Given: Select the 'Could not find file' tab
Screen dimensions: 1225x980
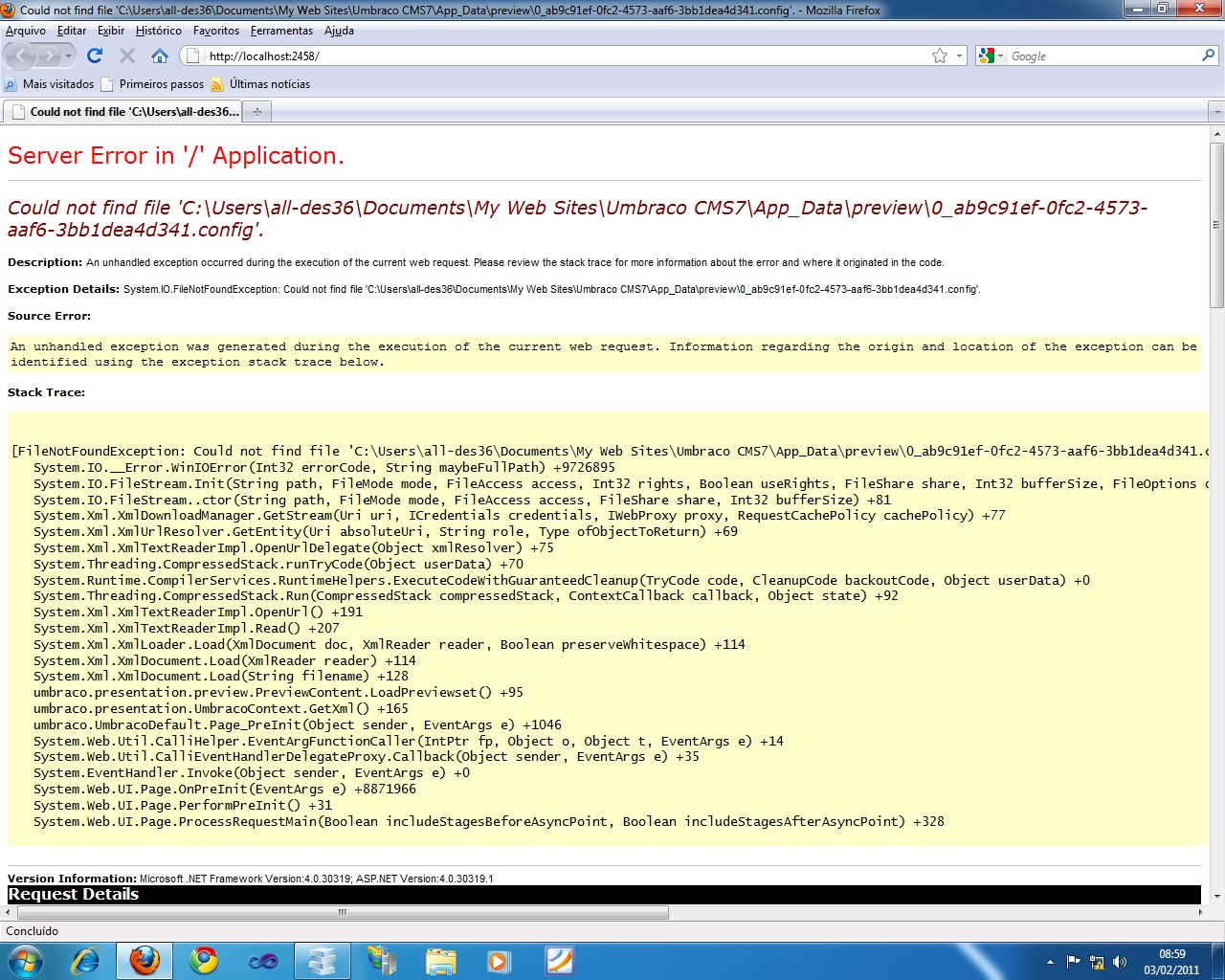Looking at the screenshot, I should tap(122, 112).
